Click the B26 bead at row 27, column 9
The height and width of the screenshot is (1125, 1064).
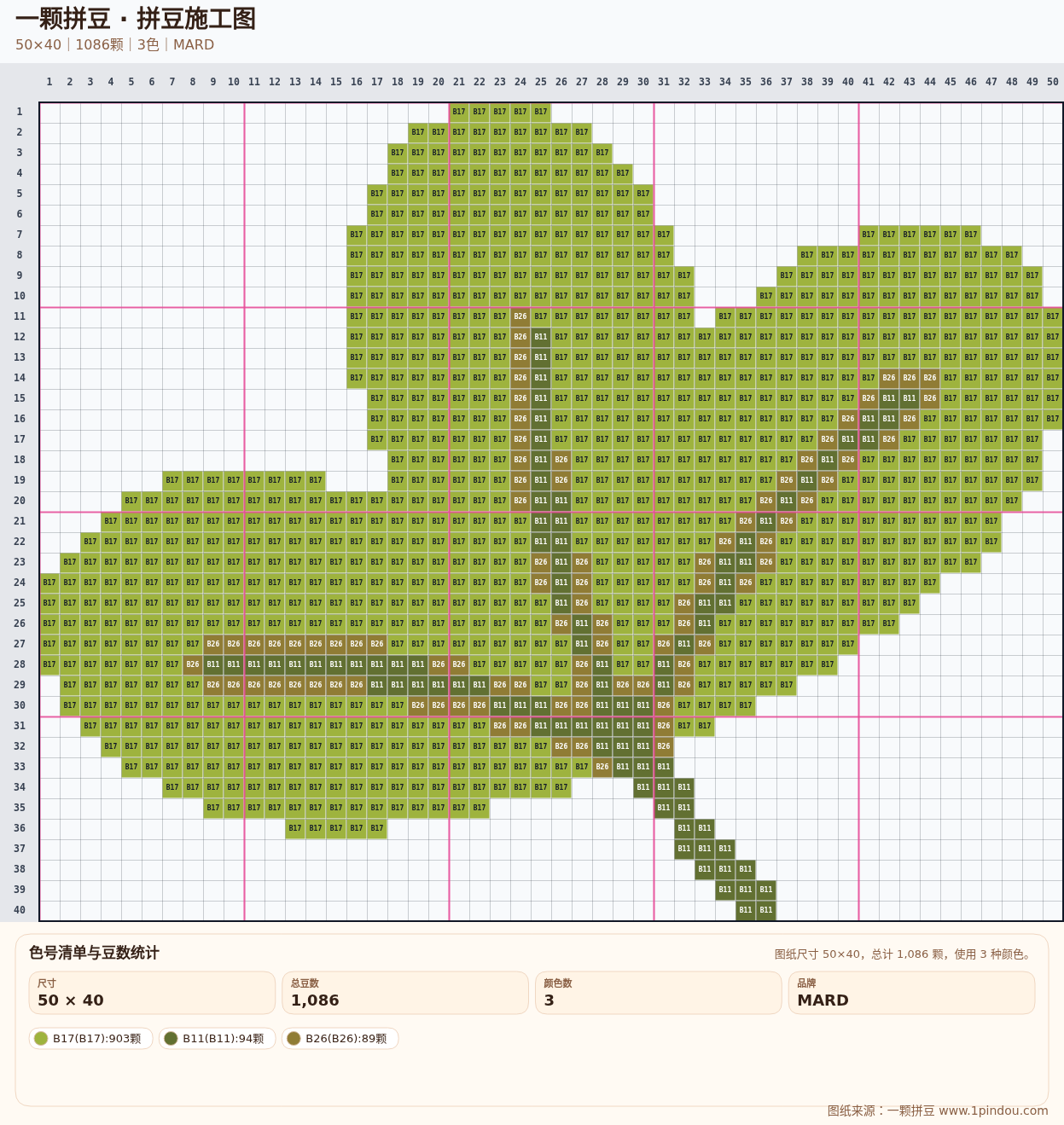(x=213, y=644)
